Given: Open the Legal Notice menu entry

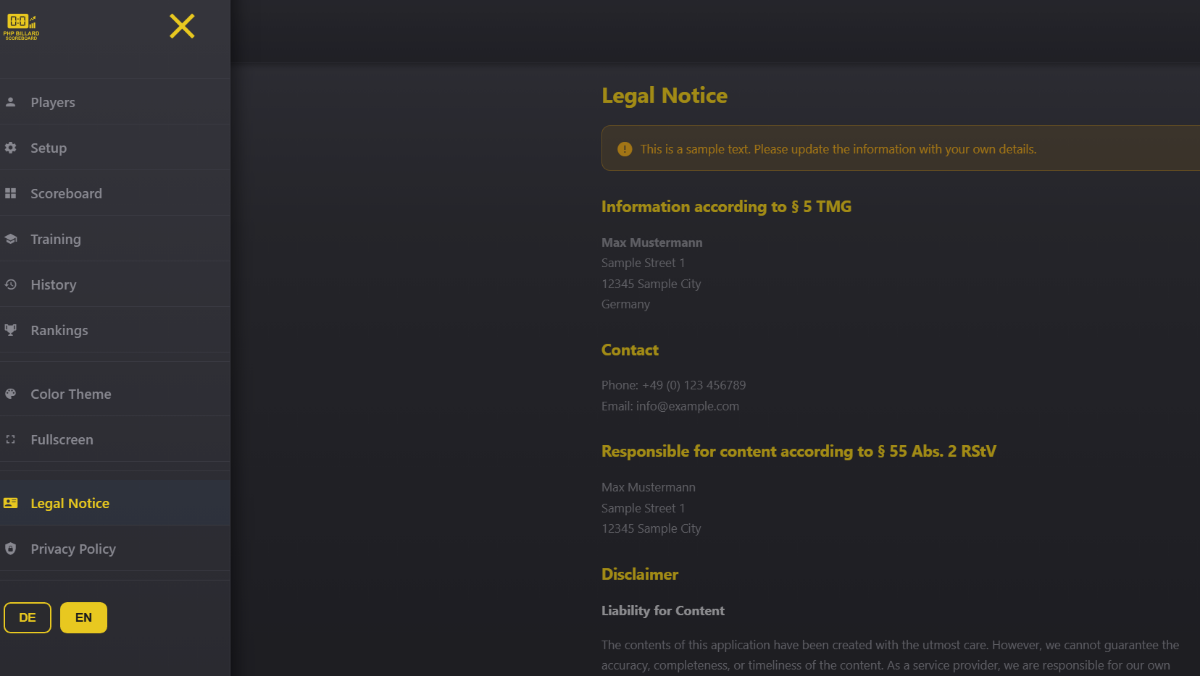Looking at the screenshot, I should (70, 503).
